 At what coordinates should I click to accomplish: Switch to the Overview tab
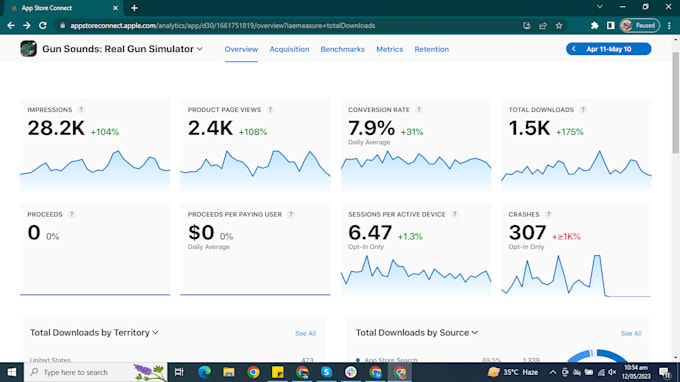241,49
